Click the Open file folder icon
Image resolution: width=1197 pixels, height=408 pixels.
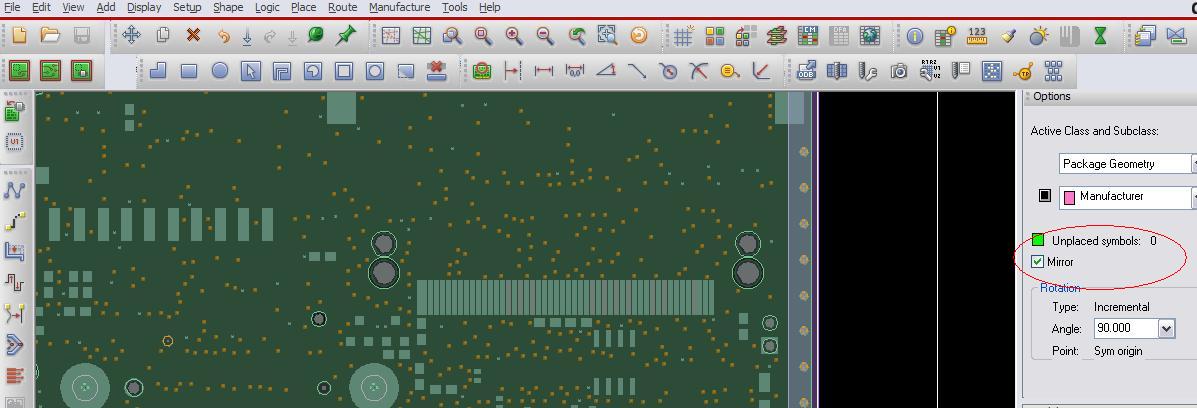click(50, 35)
